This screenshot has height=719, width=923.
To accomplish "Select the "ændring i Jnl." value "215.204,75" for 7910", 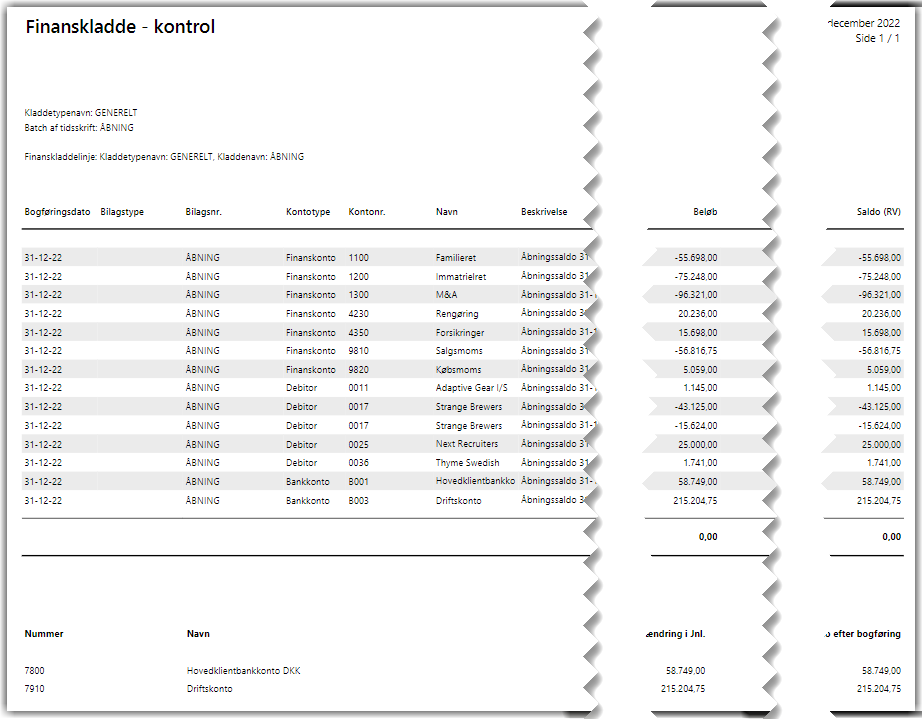I will (683, 689).
